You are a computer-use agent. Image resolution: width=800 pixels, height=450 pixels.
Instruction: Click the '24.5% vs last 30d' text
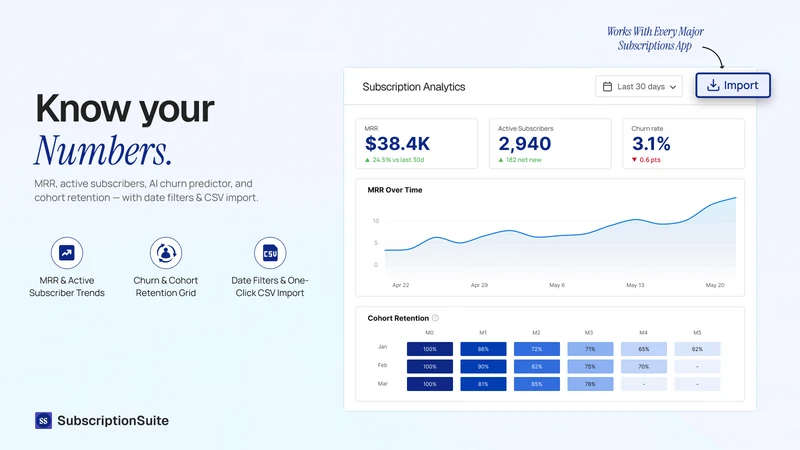(398, 160)
